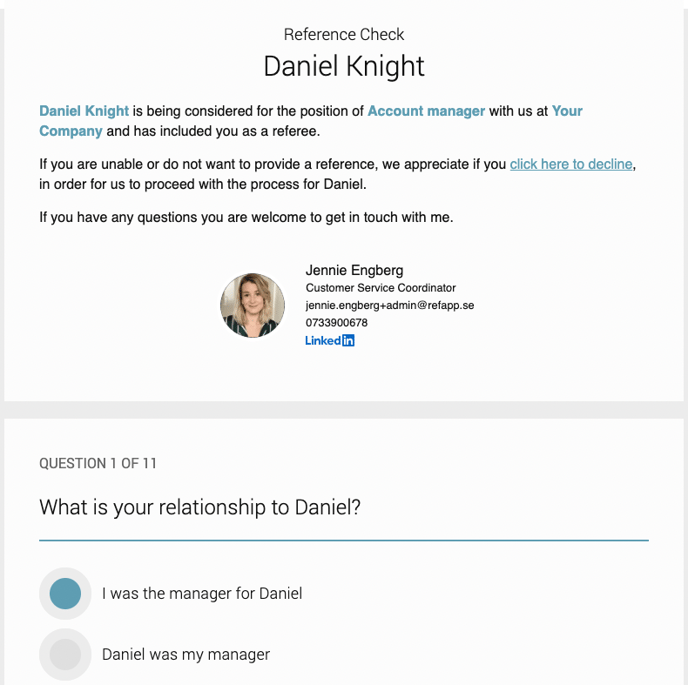
Task: Click the blue divider line under the question
Action: pyautogui.click(x=344, y=540)
